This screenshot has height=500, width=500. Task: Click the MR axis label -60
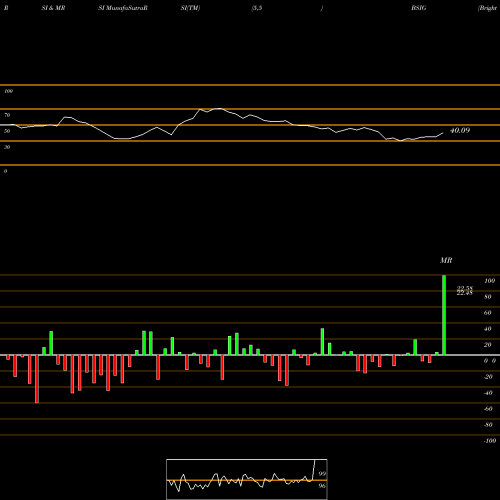(x=488, y=409)
